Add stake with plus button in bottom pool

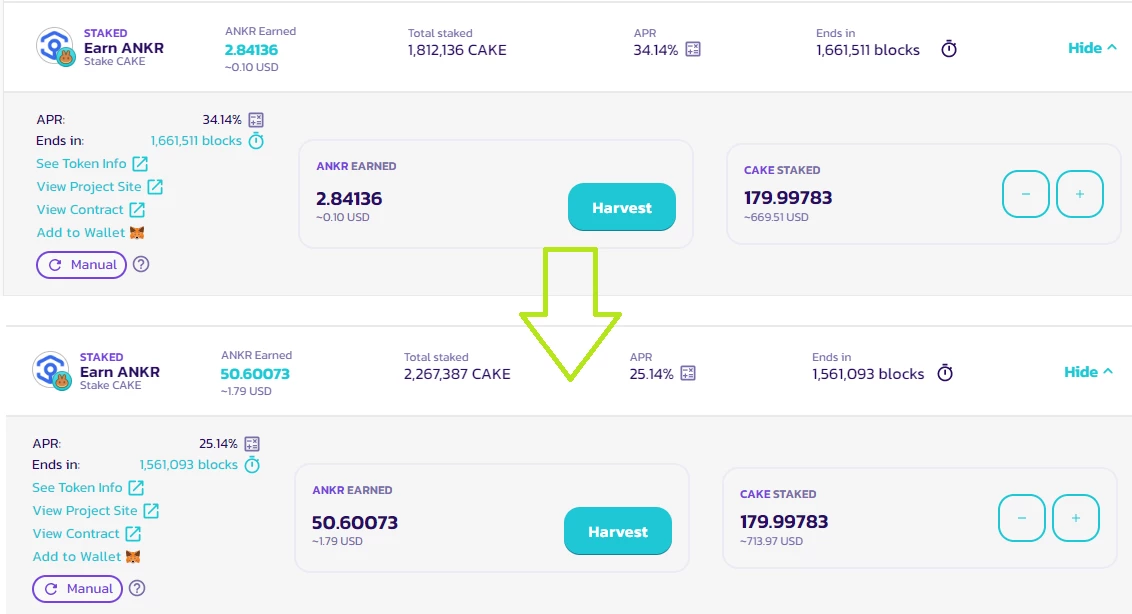(1075, 518)
